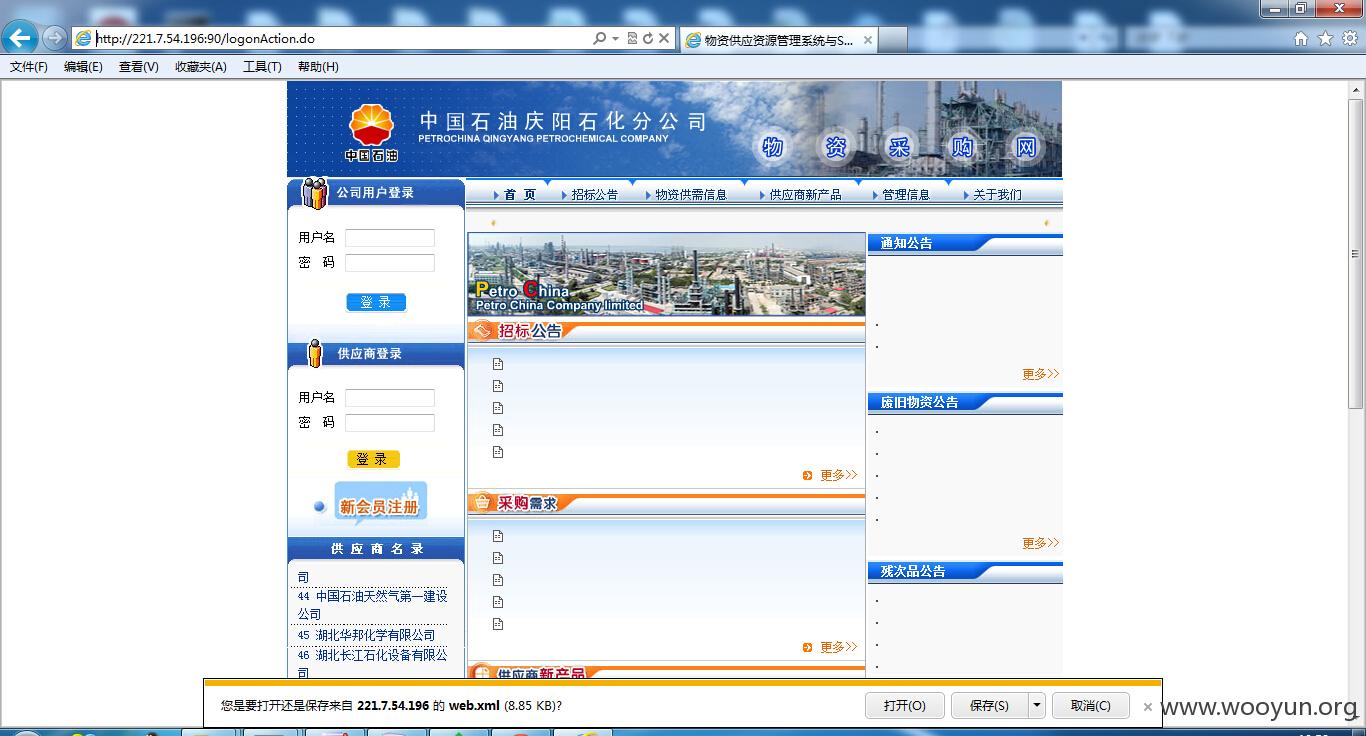Select supplier 45 湖北华邦化学有限公司

point(367,635)
